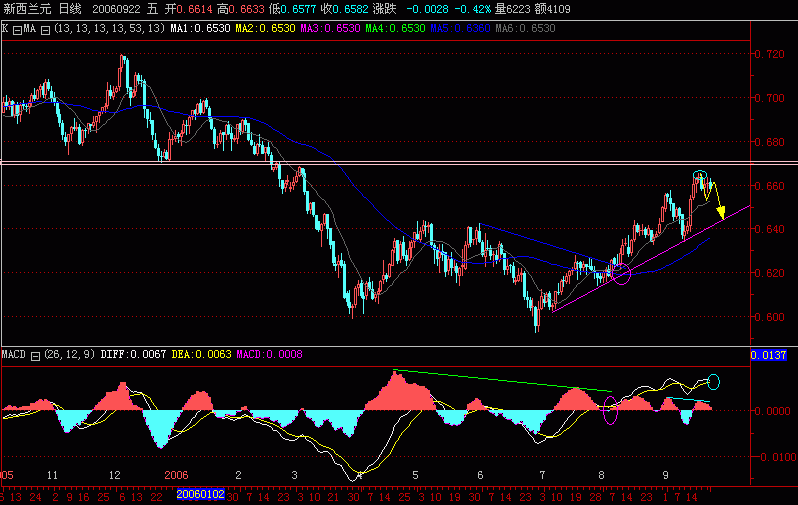The width and height of the screenshot is (798, 505).
Task: Click the highlighted 0.0137 axis value
Action: click(768, 355)
